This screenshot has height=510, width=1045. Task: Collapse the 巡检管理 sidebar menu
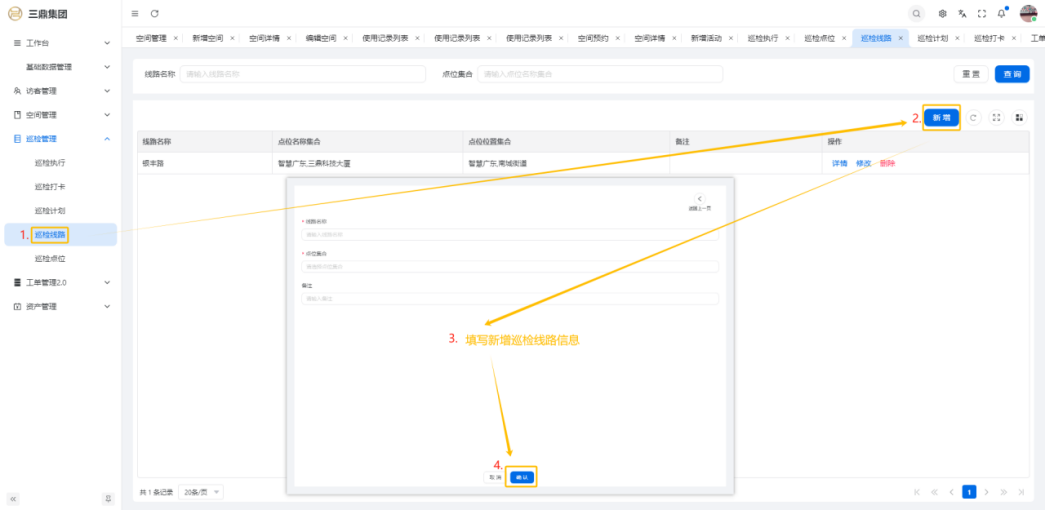(x=60, y=139)
